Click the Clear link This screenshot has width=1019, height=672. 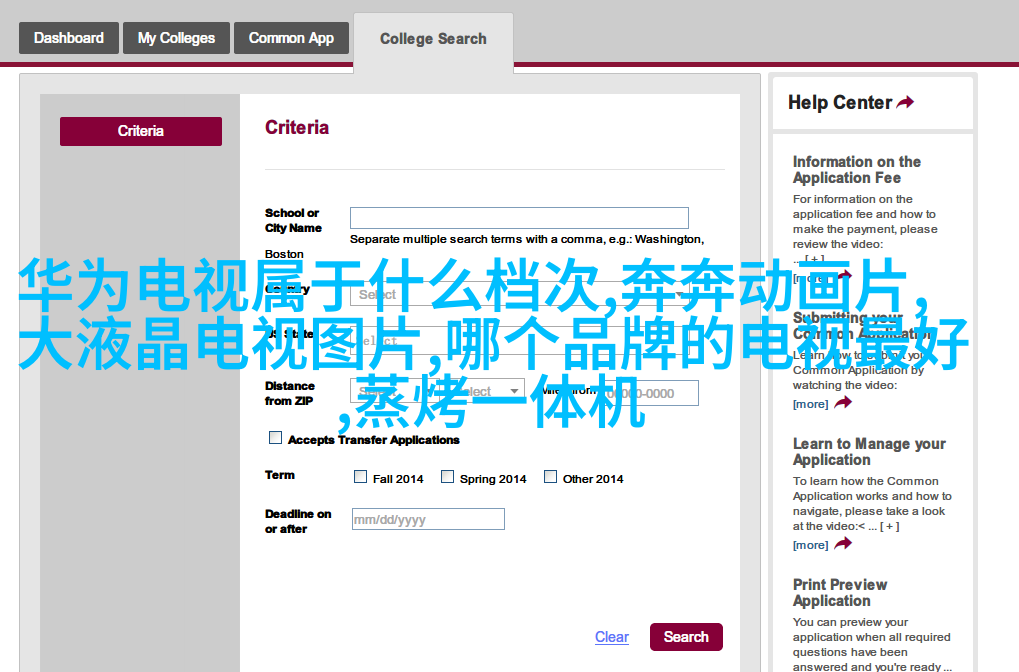[612, 637]
